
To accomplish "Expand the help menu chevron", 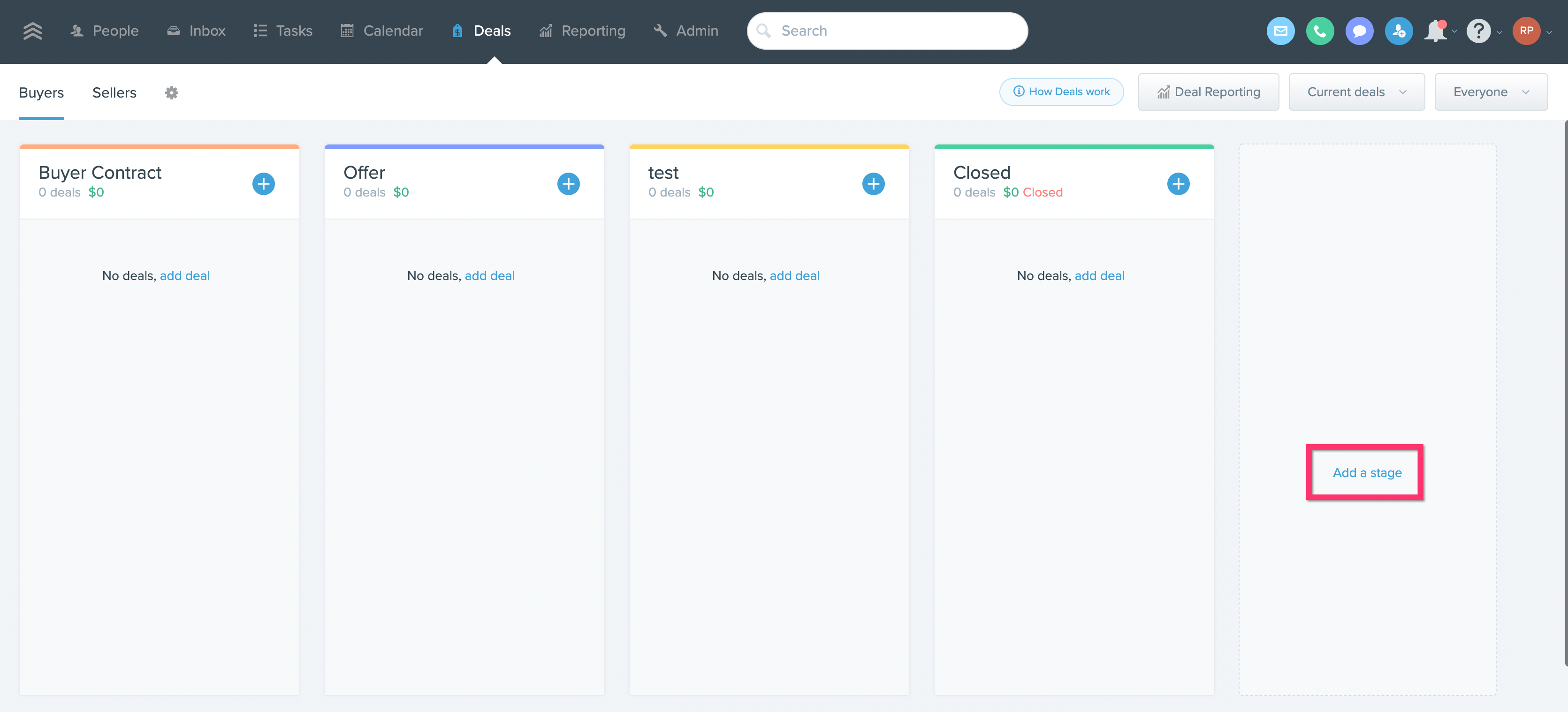I will coord(1499,32).
